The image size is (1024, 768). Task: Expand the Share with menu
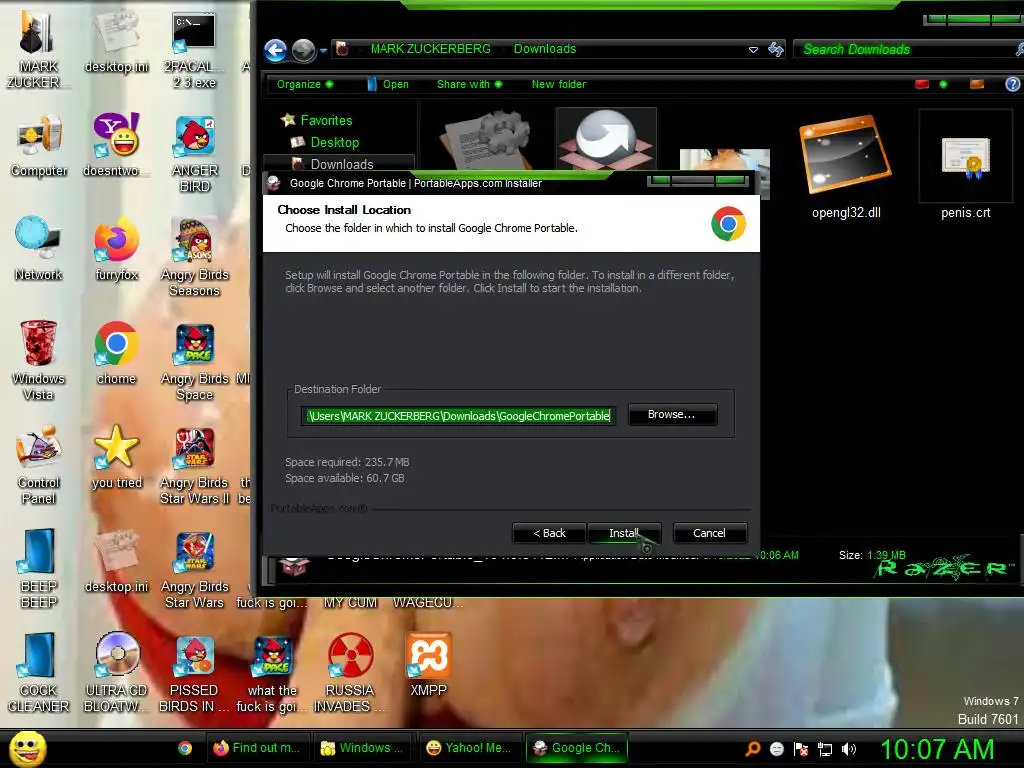coord(469,84)
